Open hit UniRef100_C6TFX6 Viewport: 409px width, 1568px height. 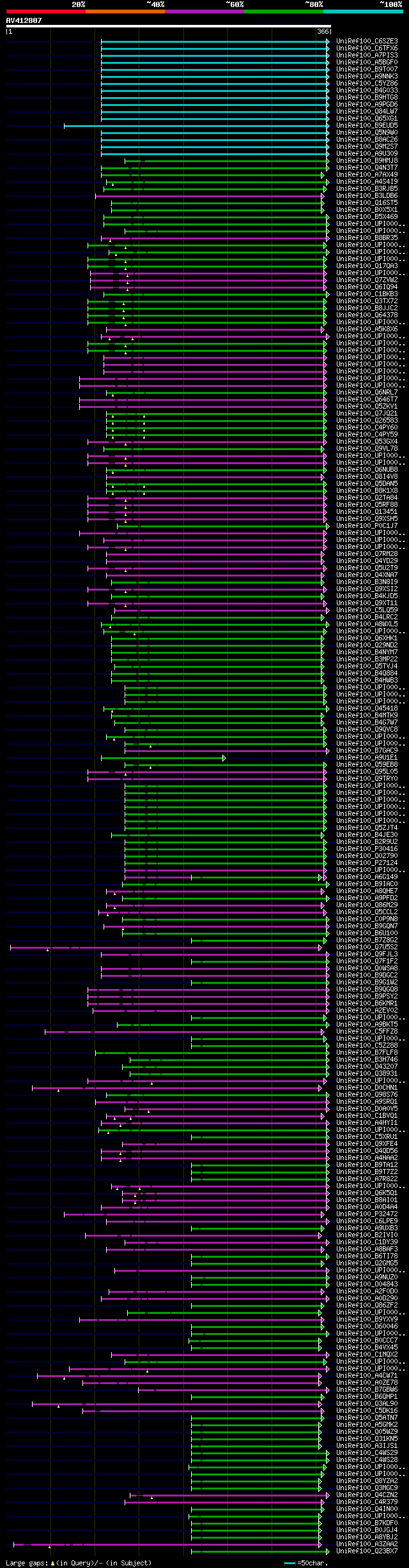click(x=367, y=49)
